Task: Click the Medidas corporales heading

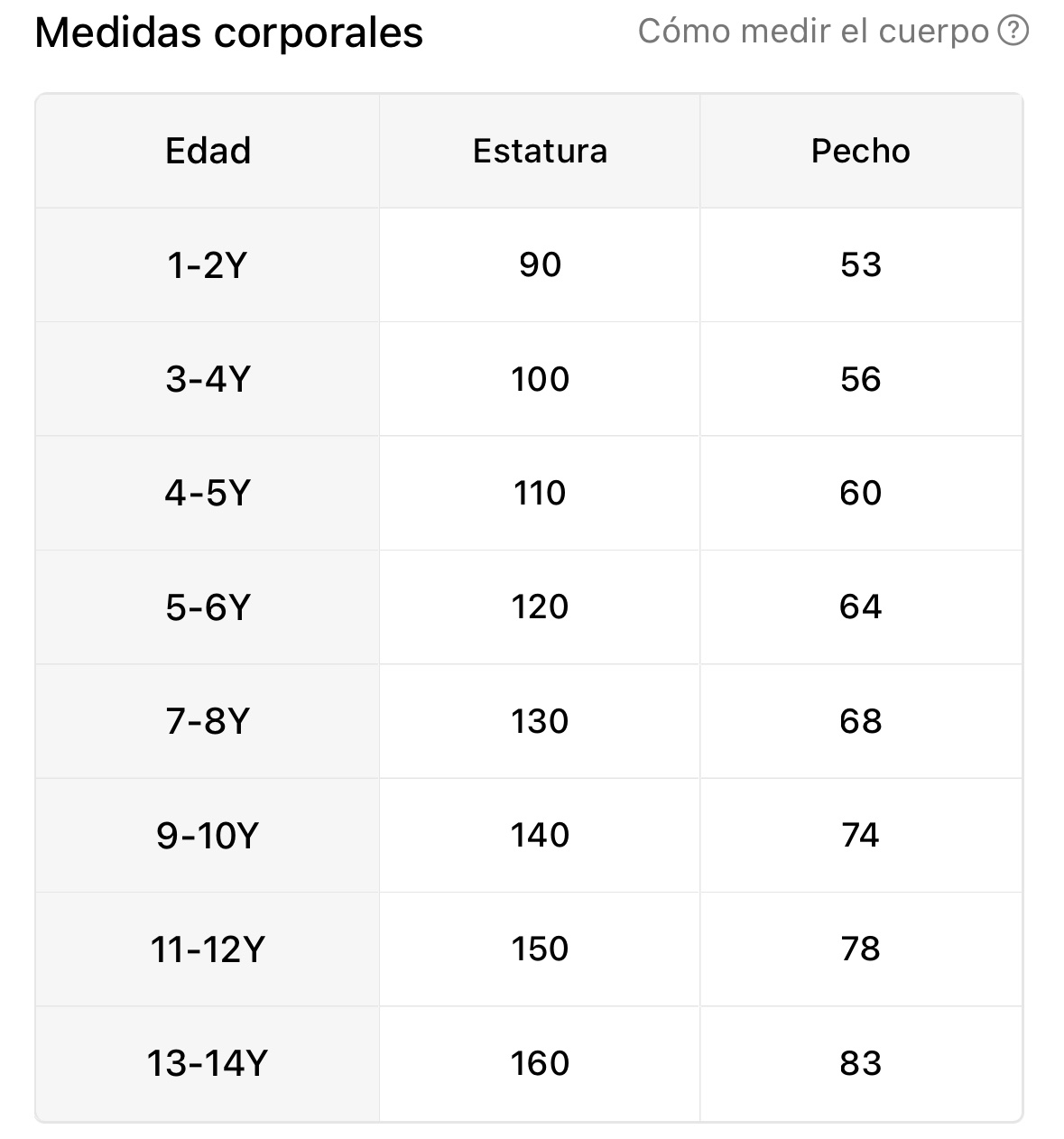Action: (228, 33)
